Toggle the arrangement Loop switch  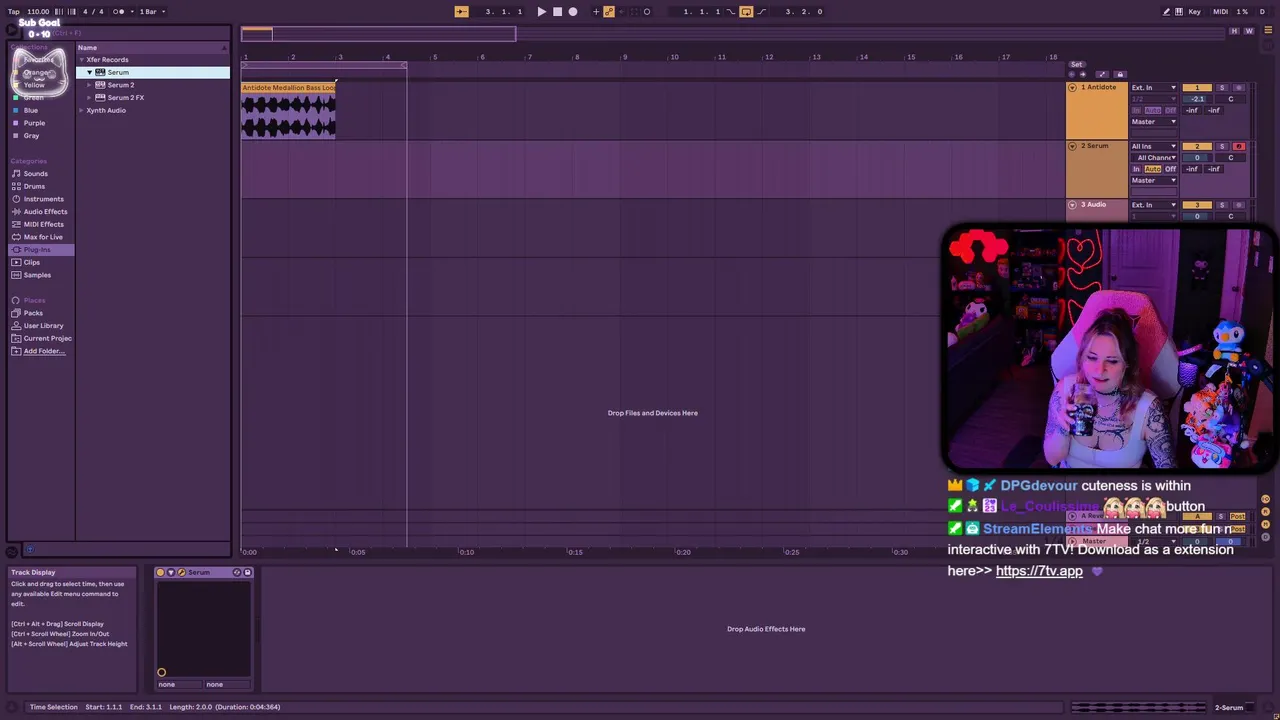[746, 12]
